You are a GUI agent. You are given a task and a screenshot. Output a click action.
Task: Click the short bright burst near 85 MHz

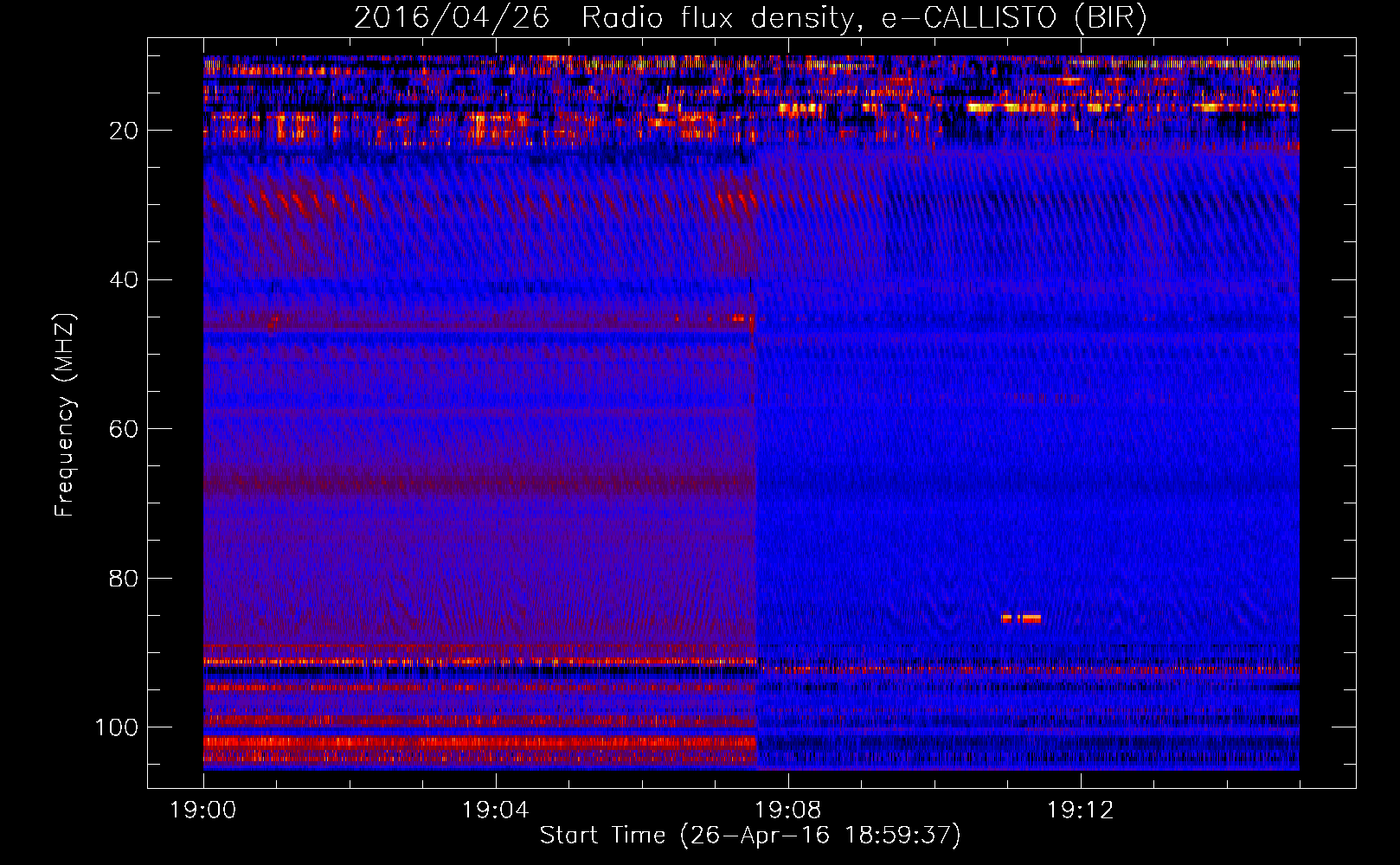[x=1021, y=618]
